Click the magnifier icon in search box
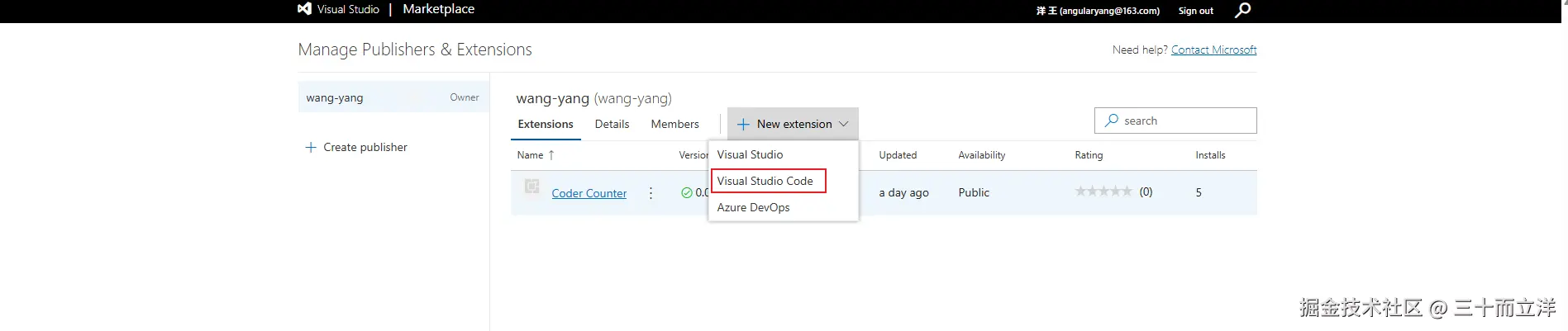This screenshot has width=1568, height=331. click(x=1112, y=121)
